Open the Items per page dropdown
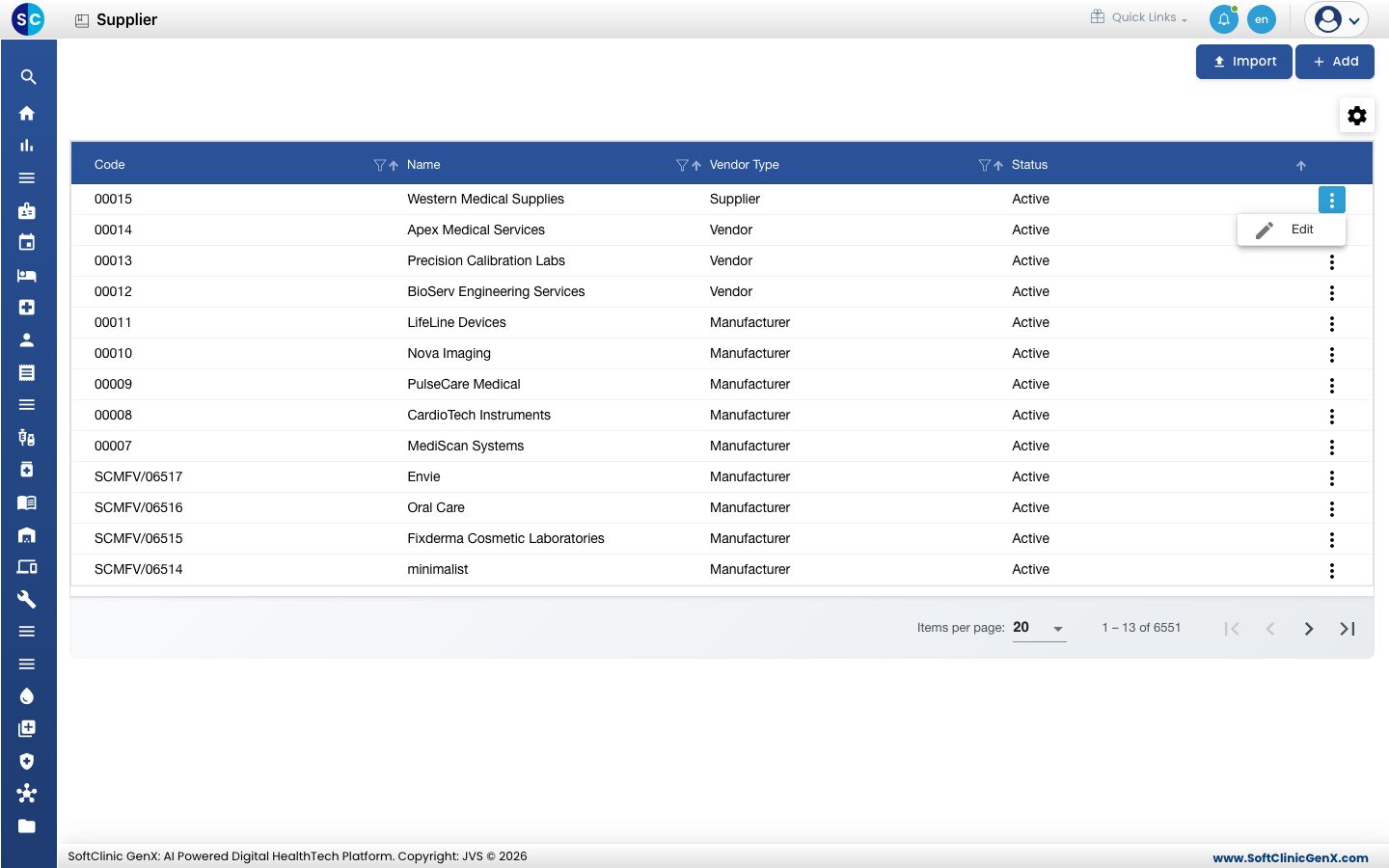This screenshot has height=868, width=1389. pos(1039,628)
